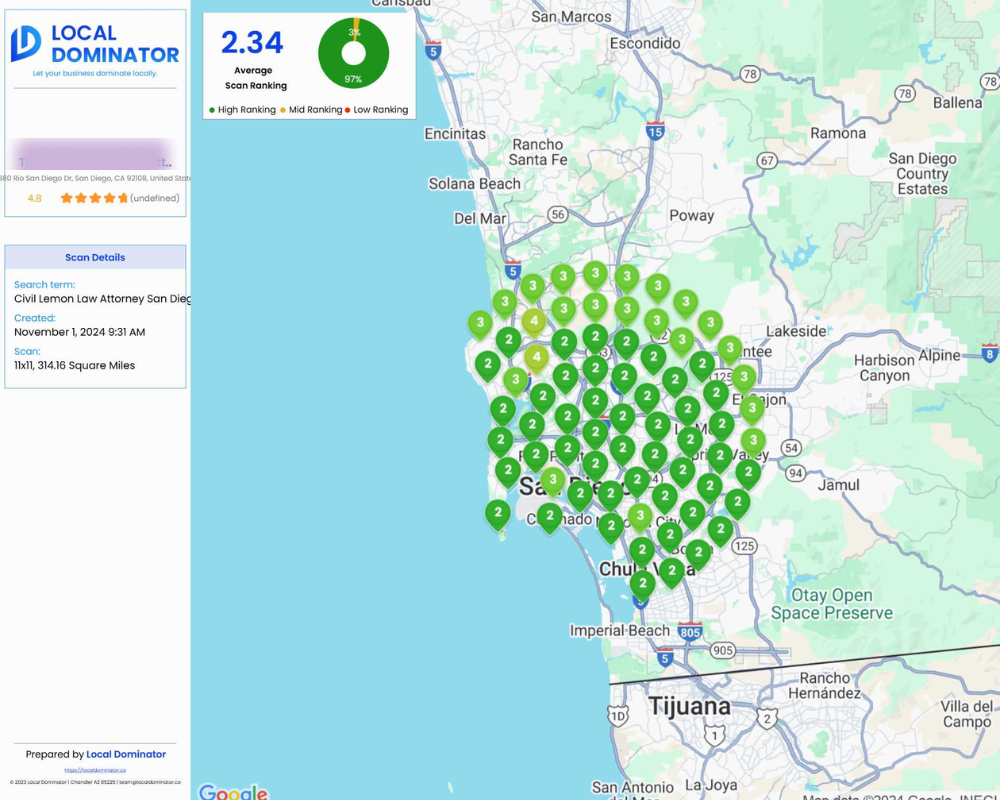
Task: Select the rank 3 pin over San Diego label
Action: coord(552,480)
